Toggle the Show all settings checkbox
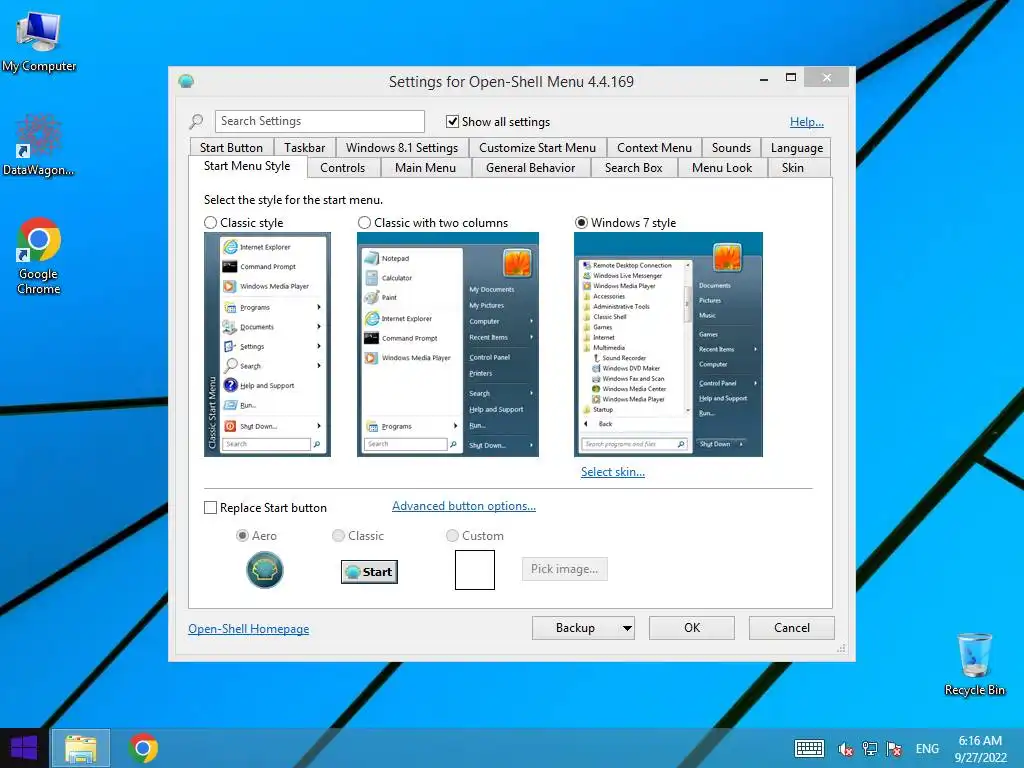 [452, 121]
